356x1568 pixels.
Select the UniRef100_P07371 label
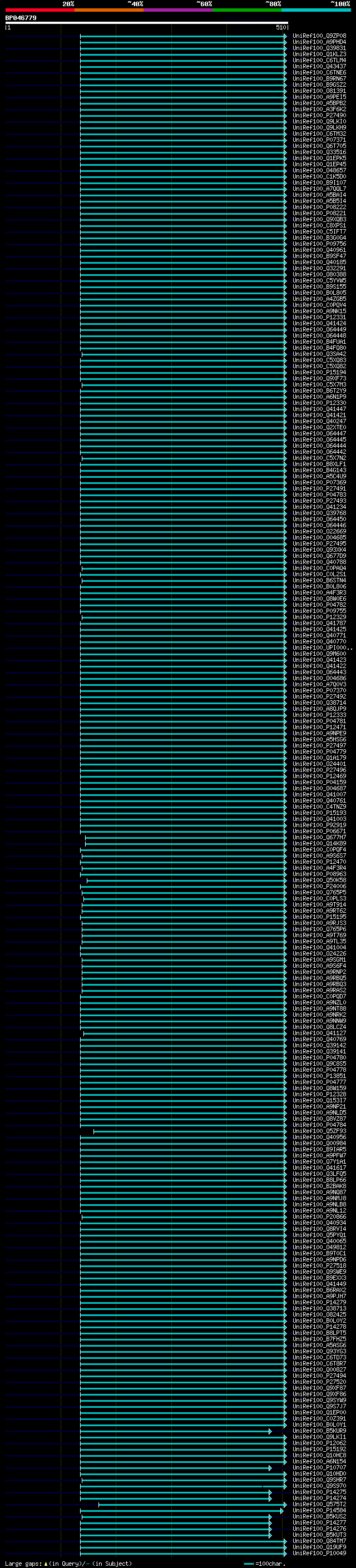click(x=319, y=140)
